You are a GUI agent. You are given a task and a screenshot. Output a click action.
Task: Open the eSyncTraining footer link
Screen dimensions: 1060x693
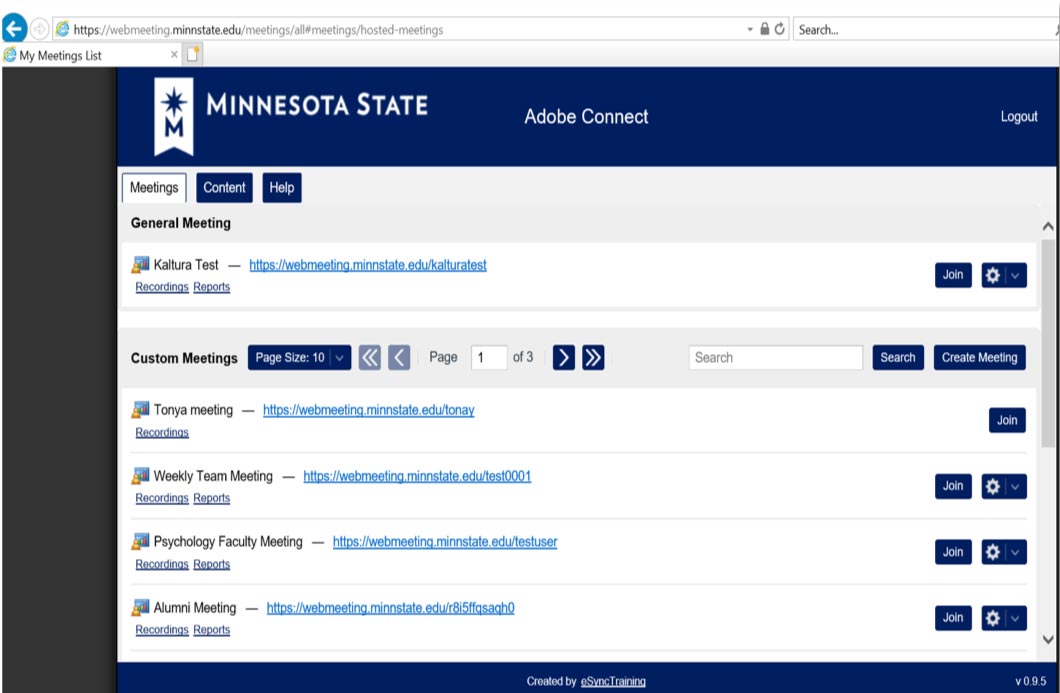pyautogui.click(x=612, y=682)
